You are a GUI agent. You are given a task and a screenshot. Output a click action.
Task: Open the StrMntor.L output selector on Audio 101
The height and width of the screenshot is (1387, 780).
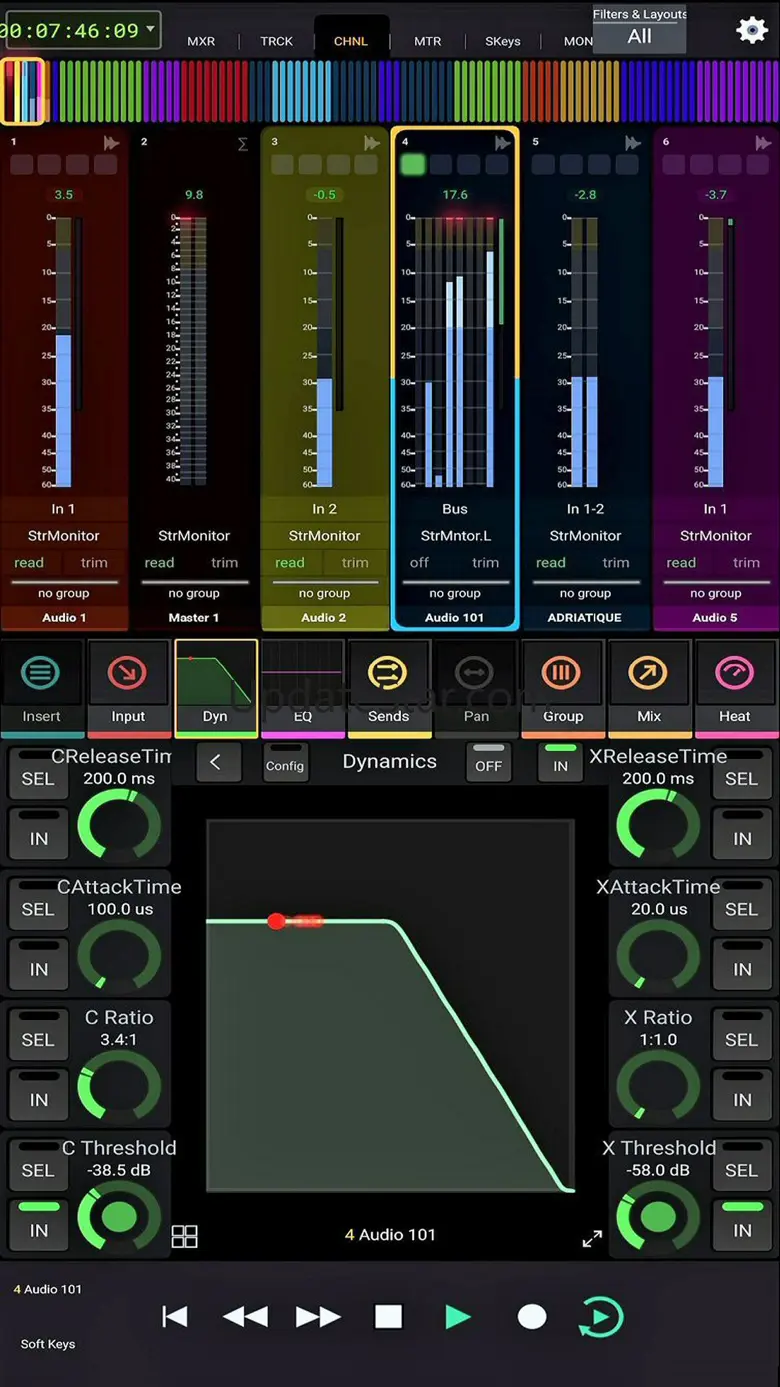point(455,536)
